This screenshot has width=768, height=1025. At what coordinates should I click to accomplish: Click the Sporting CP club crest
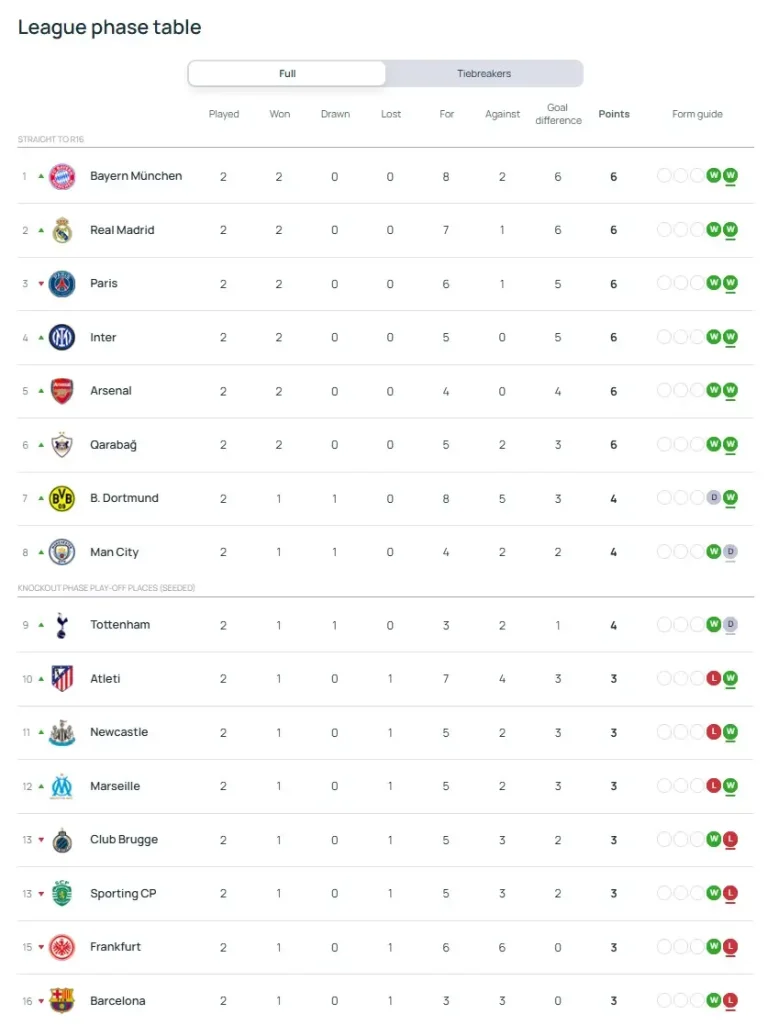62,893
